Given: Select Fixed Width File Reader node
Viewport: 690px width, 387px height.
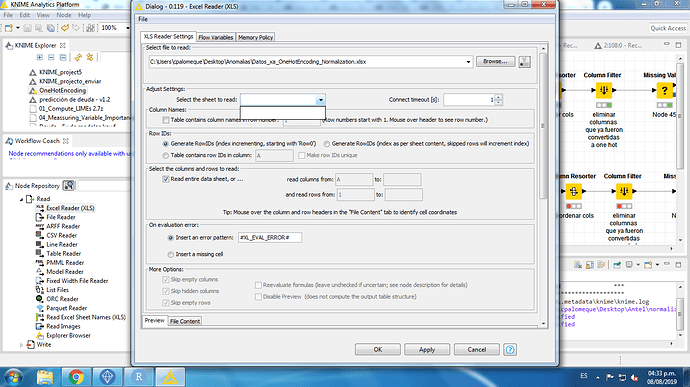Looking at the screenshot, I should coord(77,280).
